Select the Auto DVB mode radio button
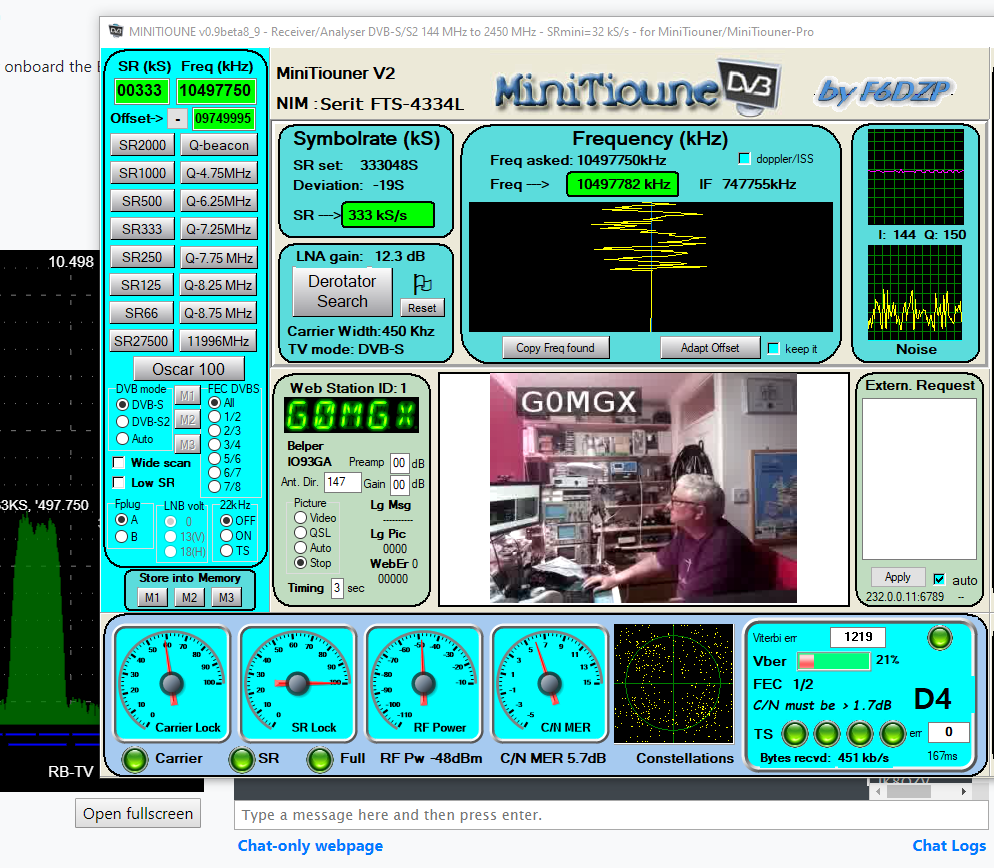Image resolution: width=994 pixels, height=868 pixels. 122,439
